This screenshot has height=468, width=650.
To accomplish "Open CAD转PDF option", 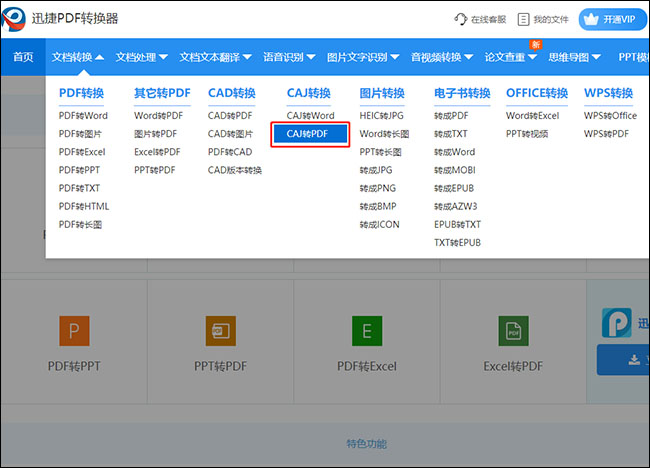I will point(230,116).
